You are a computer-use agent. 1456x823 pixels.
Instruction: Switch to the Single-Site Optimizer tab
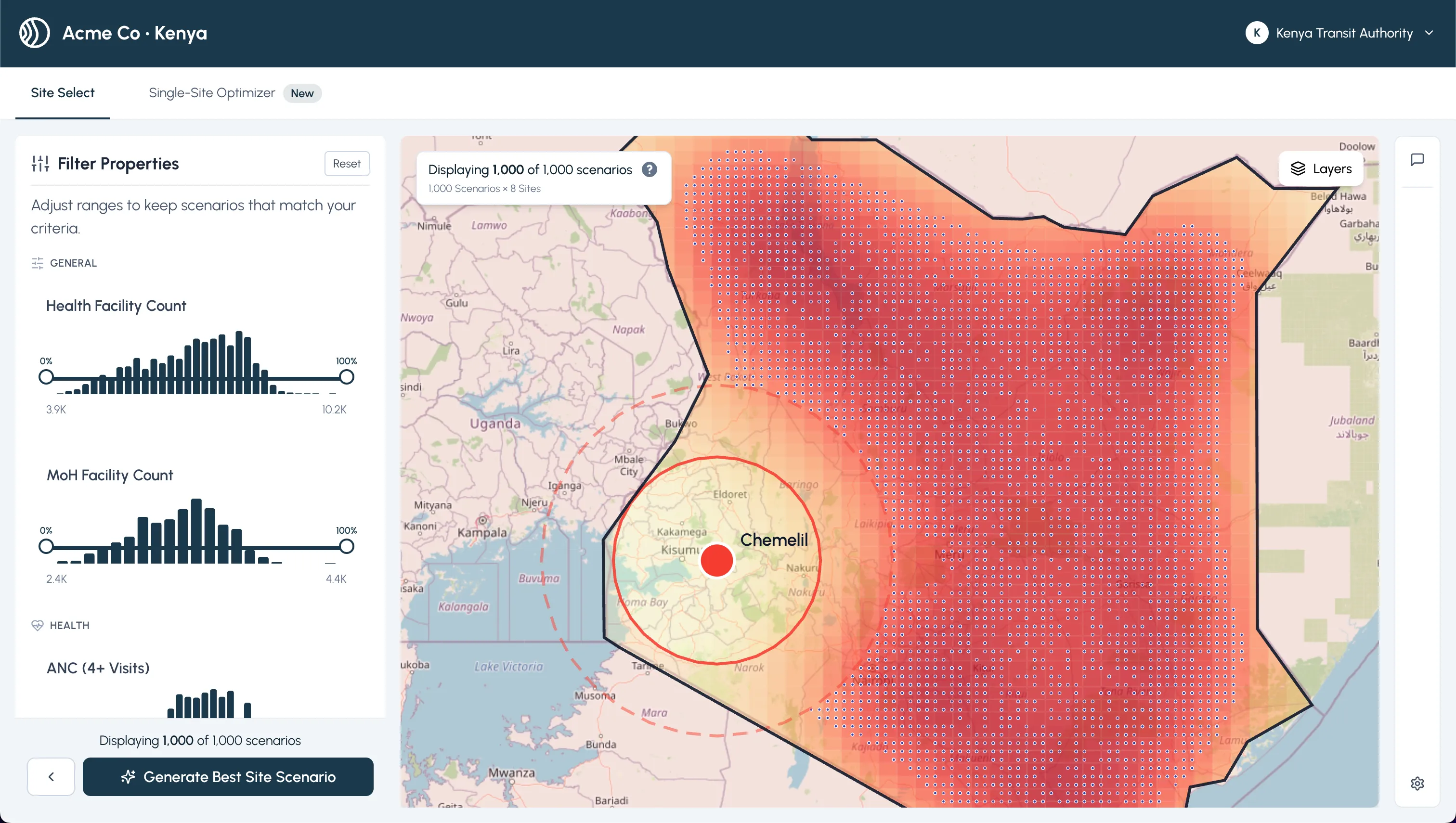coord(211,93)
